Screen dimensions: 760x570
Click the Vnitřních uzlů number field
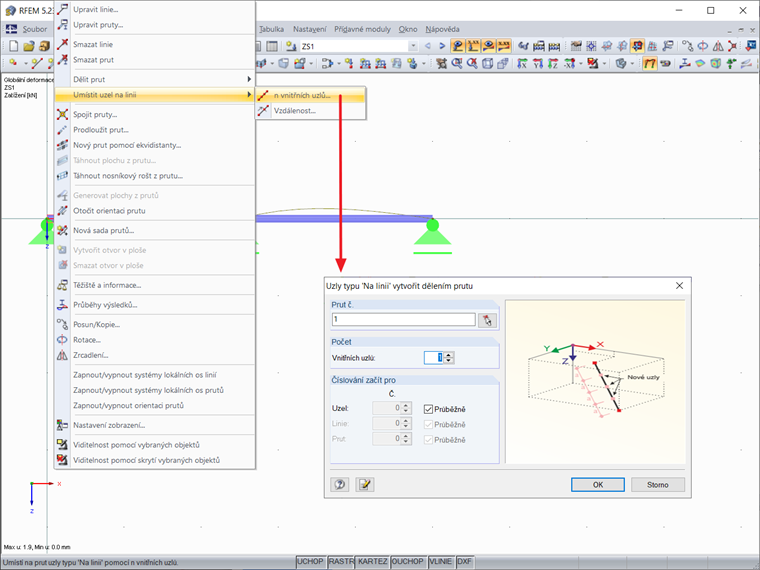click(x=434, y=358)
